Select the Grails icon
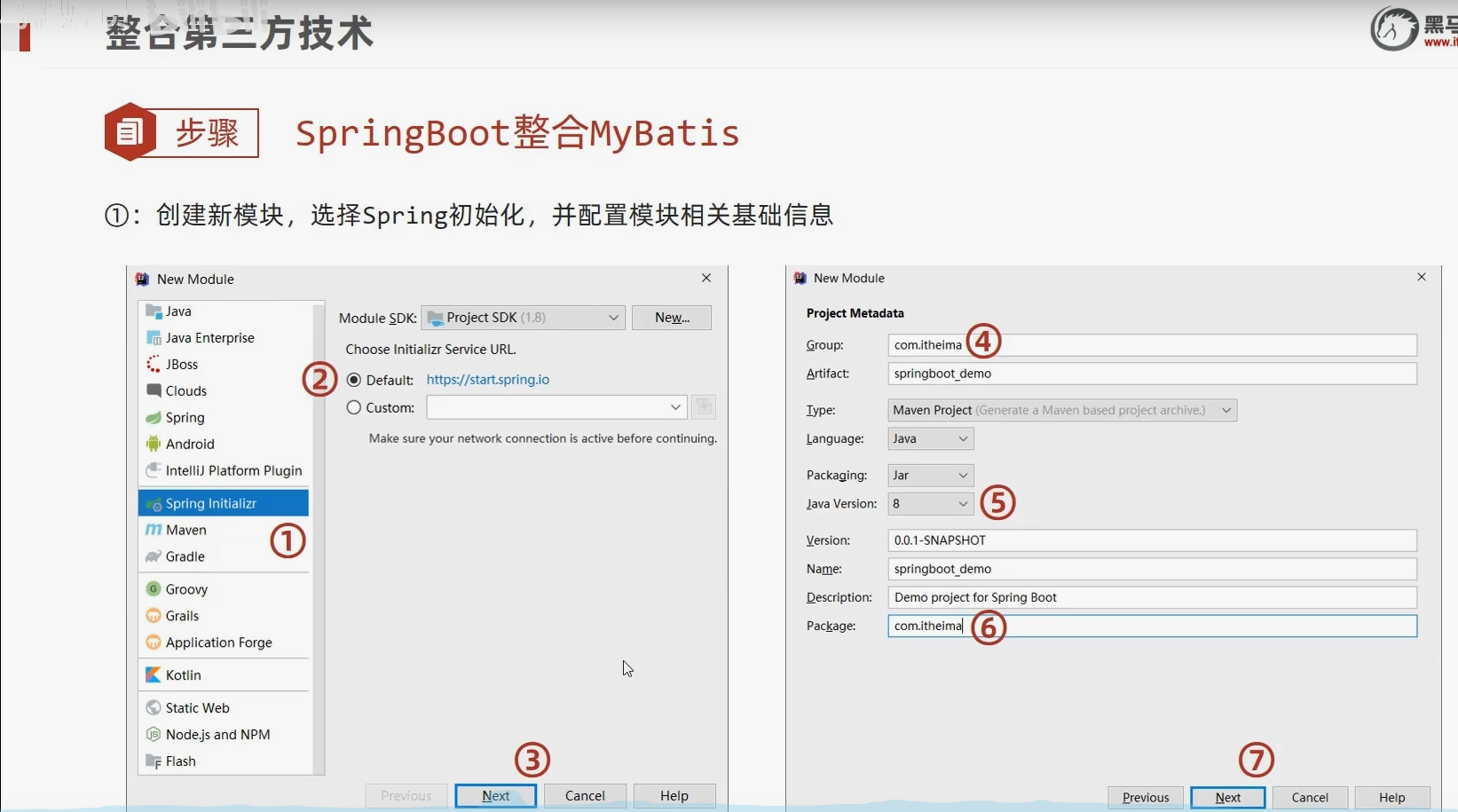The width and height of the screenshot is (1458, 812). click(x=154, y=616)
